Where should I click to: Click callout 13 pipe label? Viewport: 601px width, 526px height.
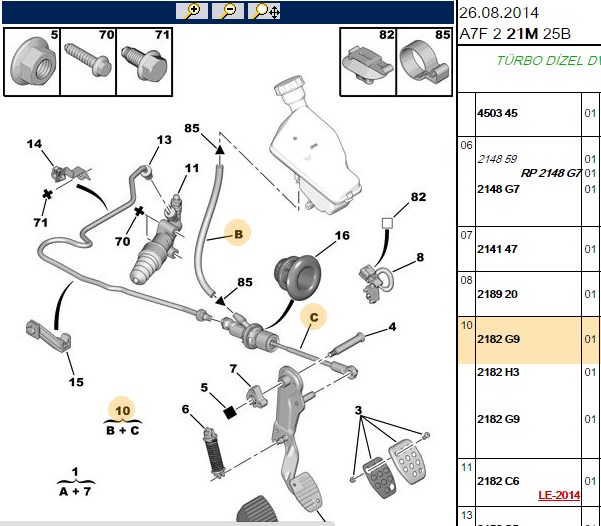pyautogui.click(x=164, y=140)
